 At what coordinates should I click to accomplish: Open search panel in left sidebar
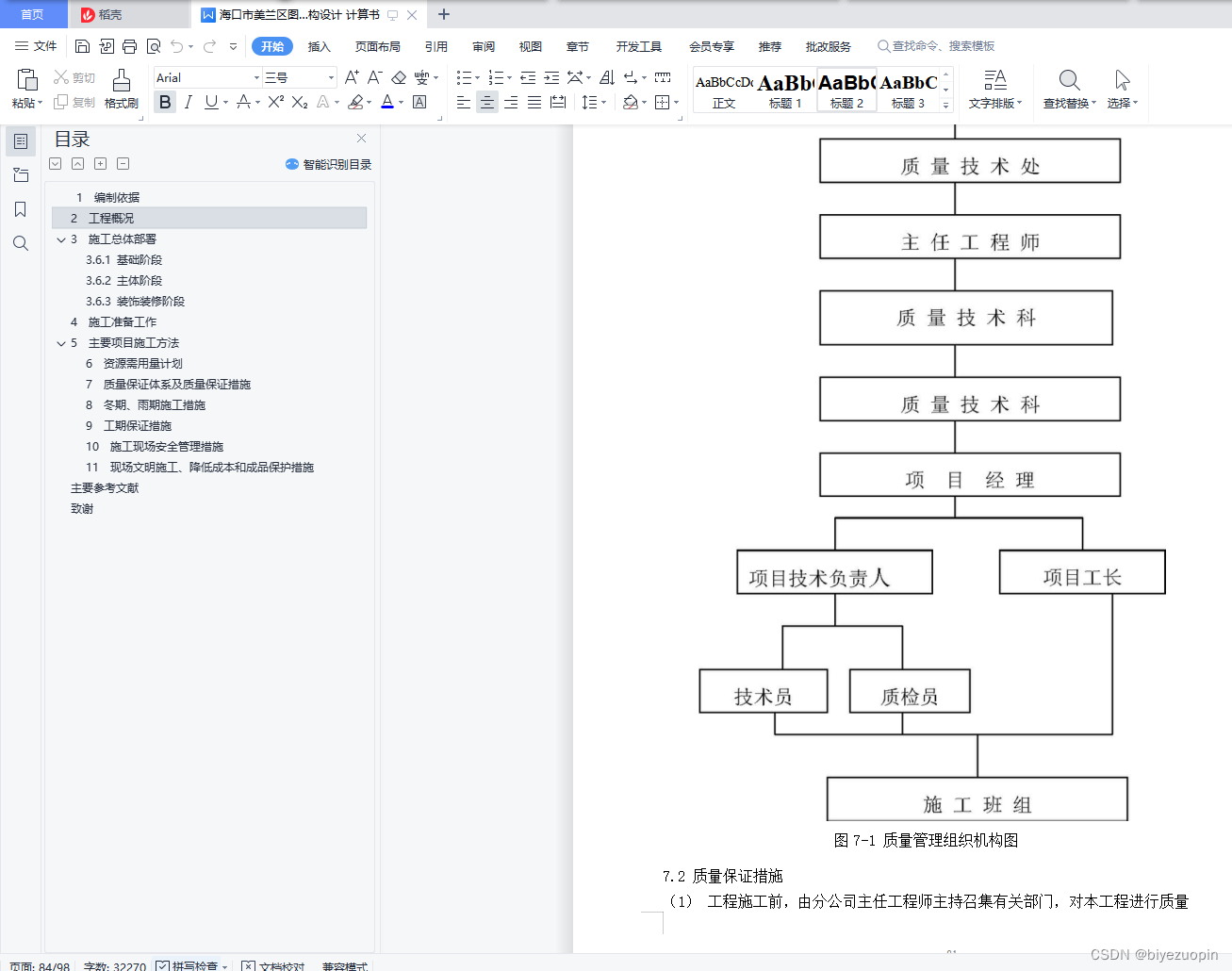pyautogui.click(x=20, y=243)
